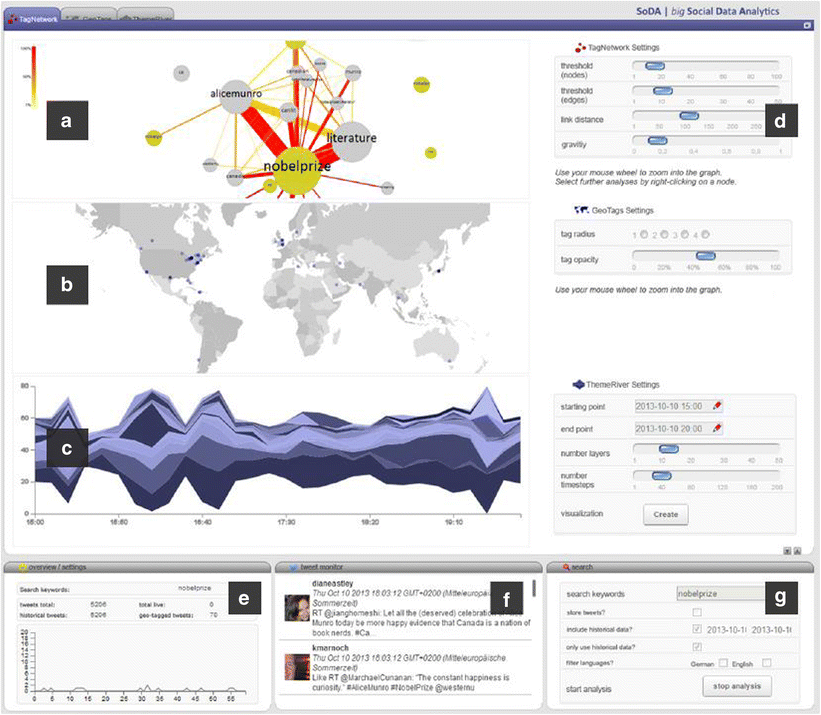The height and width of the screenshot is (715, 821).
Task: Click the dianeastley username in tweet monitor
Action: pyautogui.click(x=332, y=584)
